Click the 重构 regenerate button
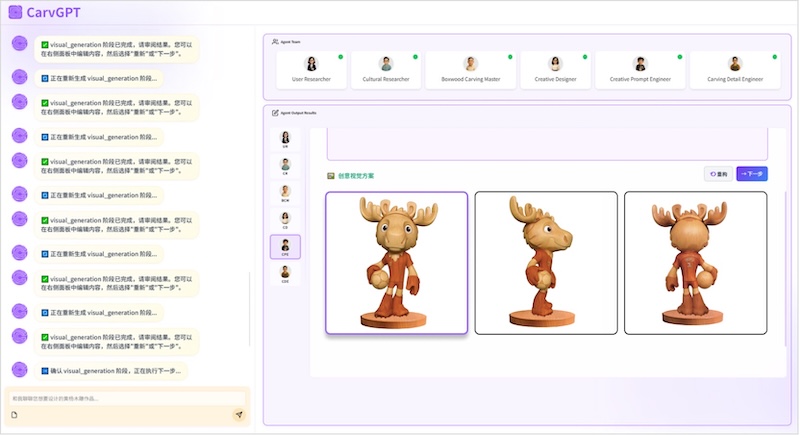Image resolution: width=800 pixels, height=435 pixels. 718,174
